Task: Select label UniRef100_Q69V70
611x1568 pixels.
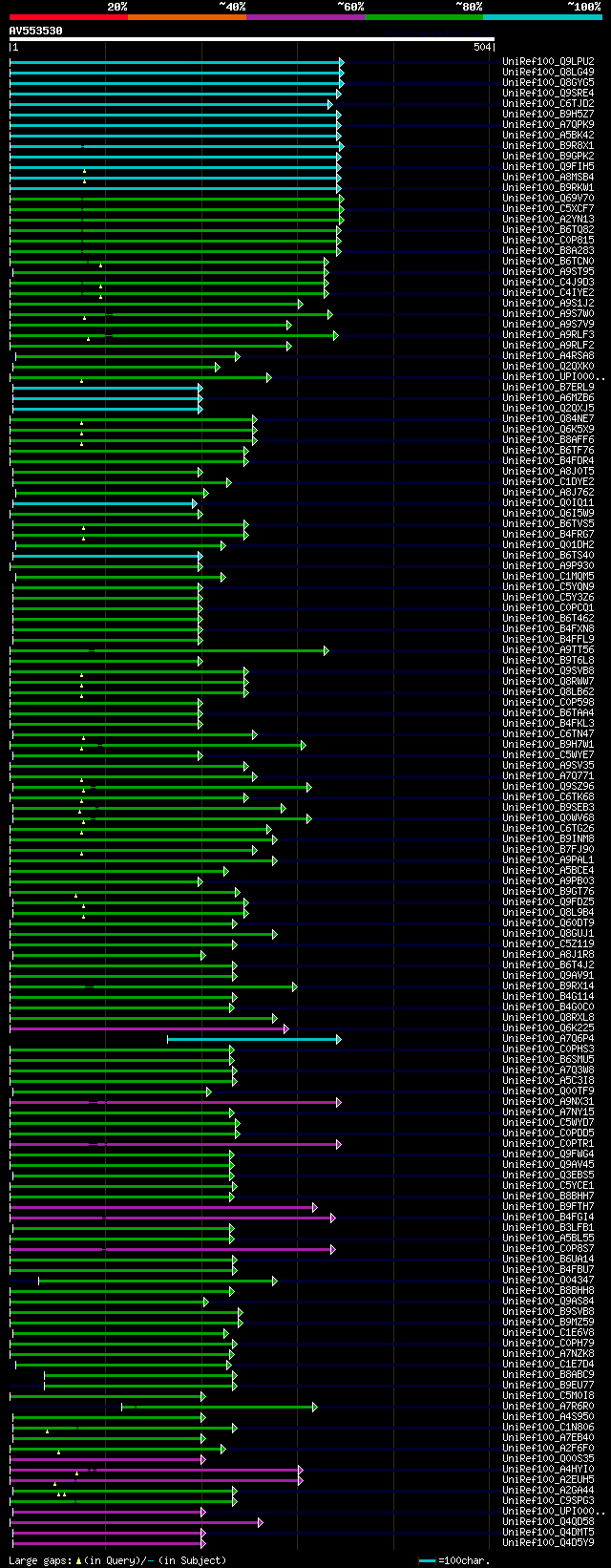Action: (548, 198)
